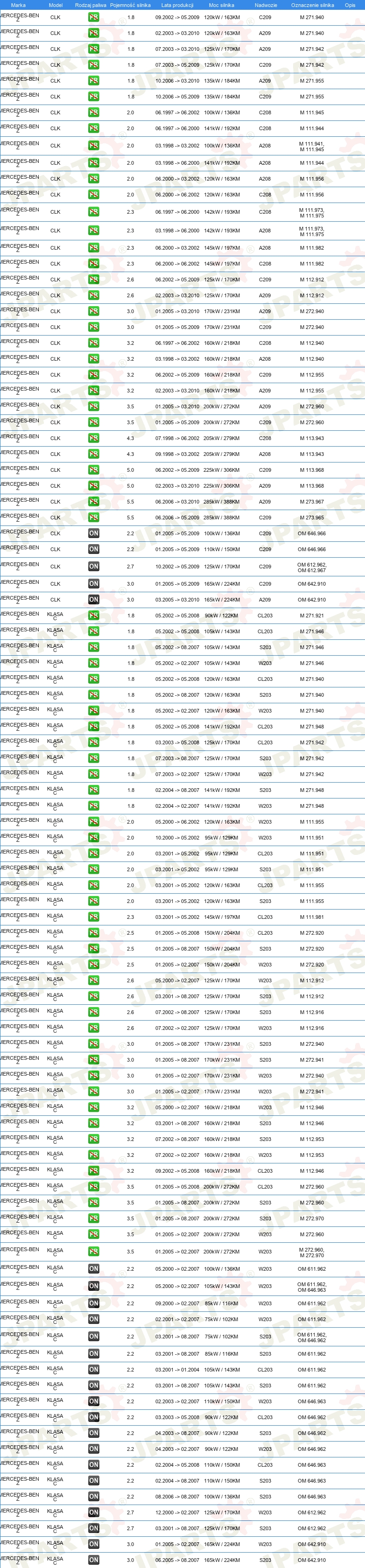Click ON diesel icon in 100kW S203 OM 646.963 row
The width and height of the screenshot is (365, 1568).
[93, 1496]
